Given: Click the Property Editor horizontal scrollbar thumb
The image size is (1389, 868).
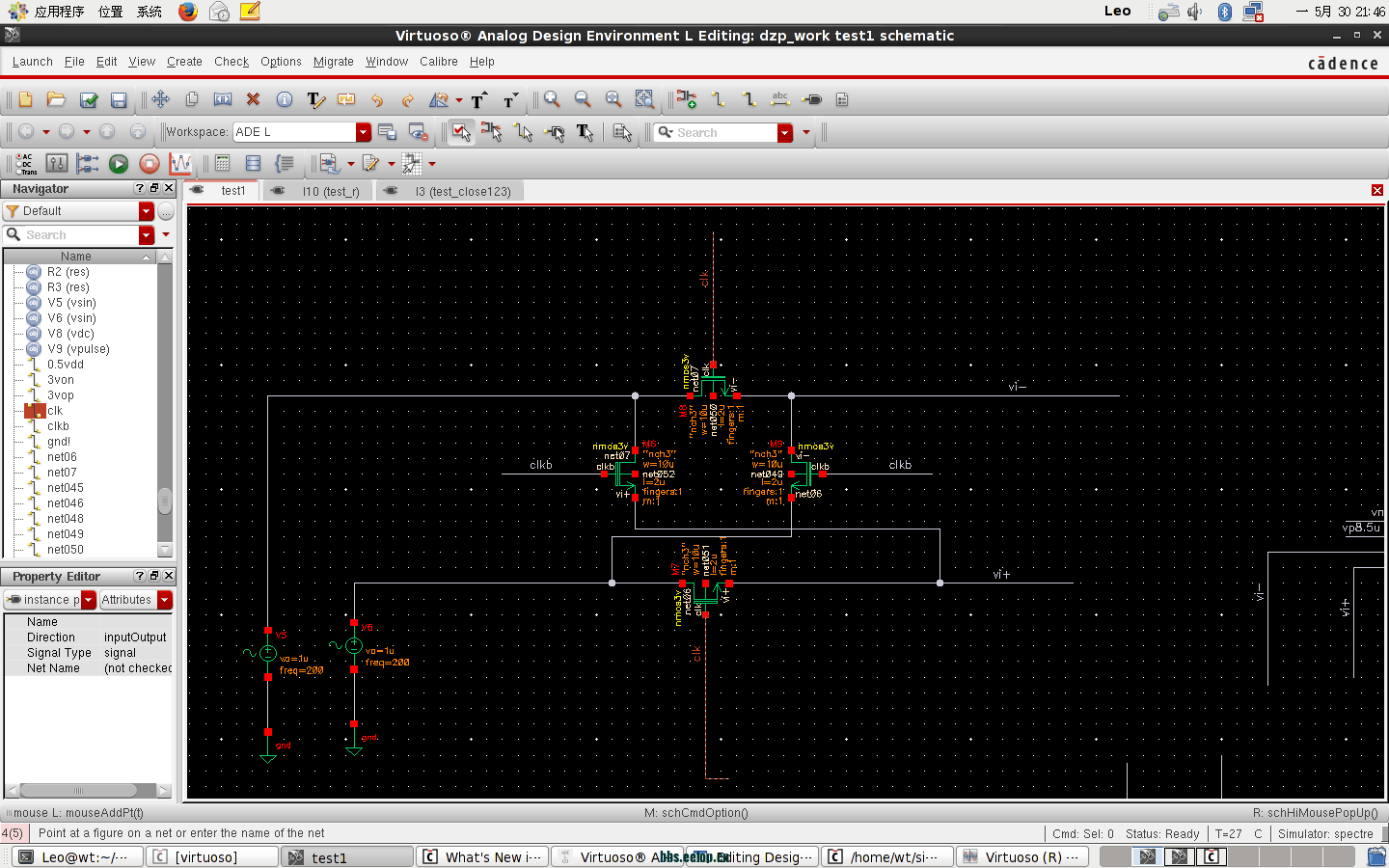Looking at the screenshot, I should (x=79, y=790).
